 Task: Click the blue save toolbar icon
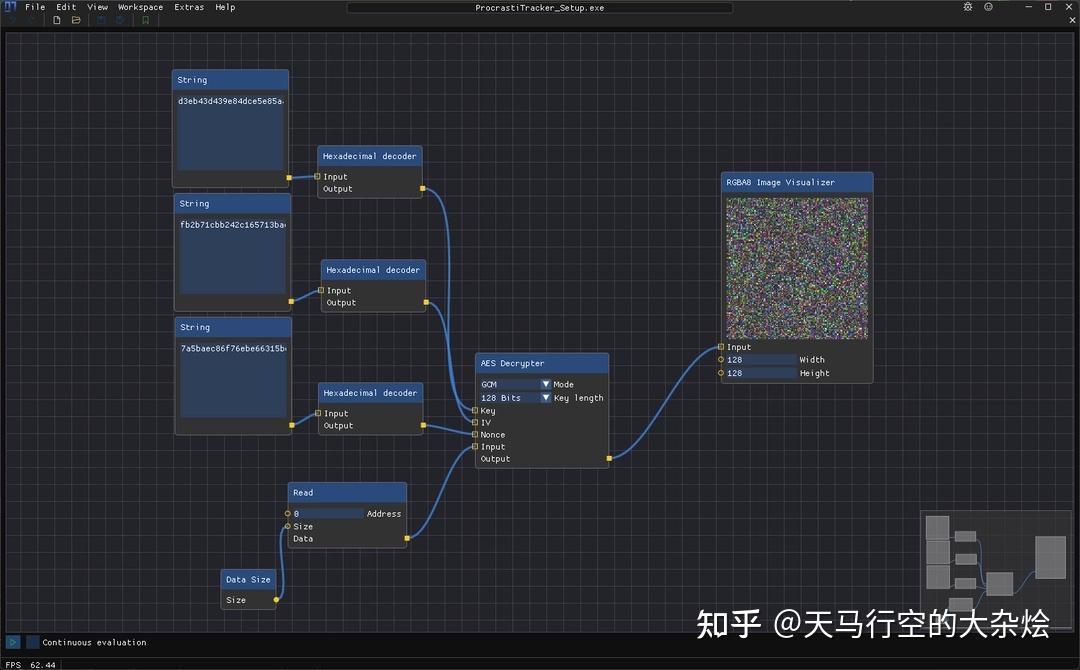(x=101, y=19)
